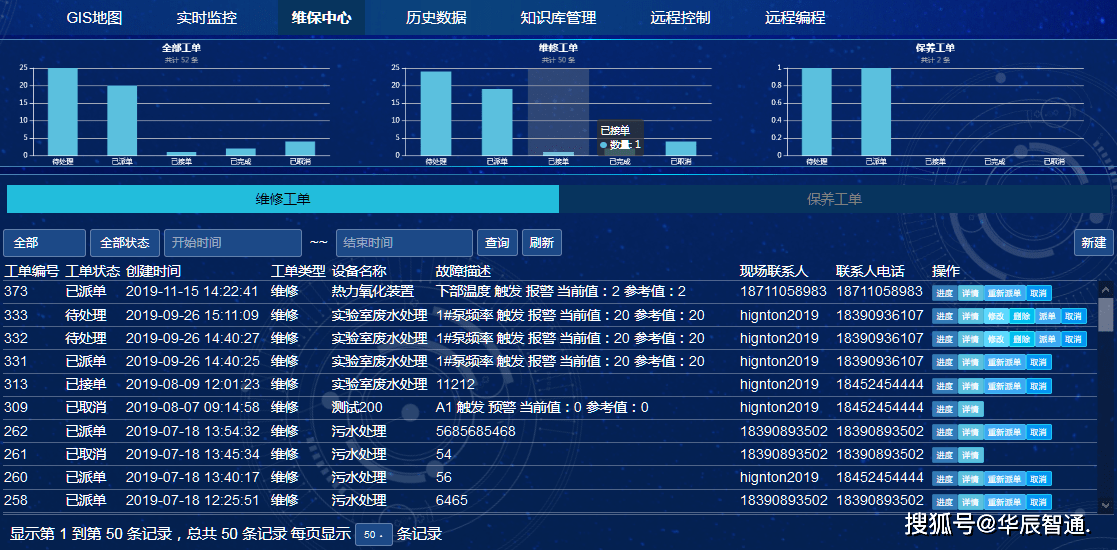This screenshot has height=550, width=1117.
Task: Open 详情 for work order 309
Action: tap(970, 409)
